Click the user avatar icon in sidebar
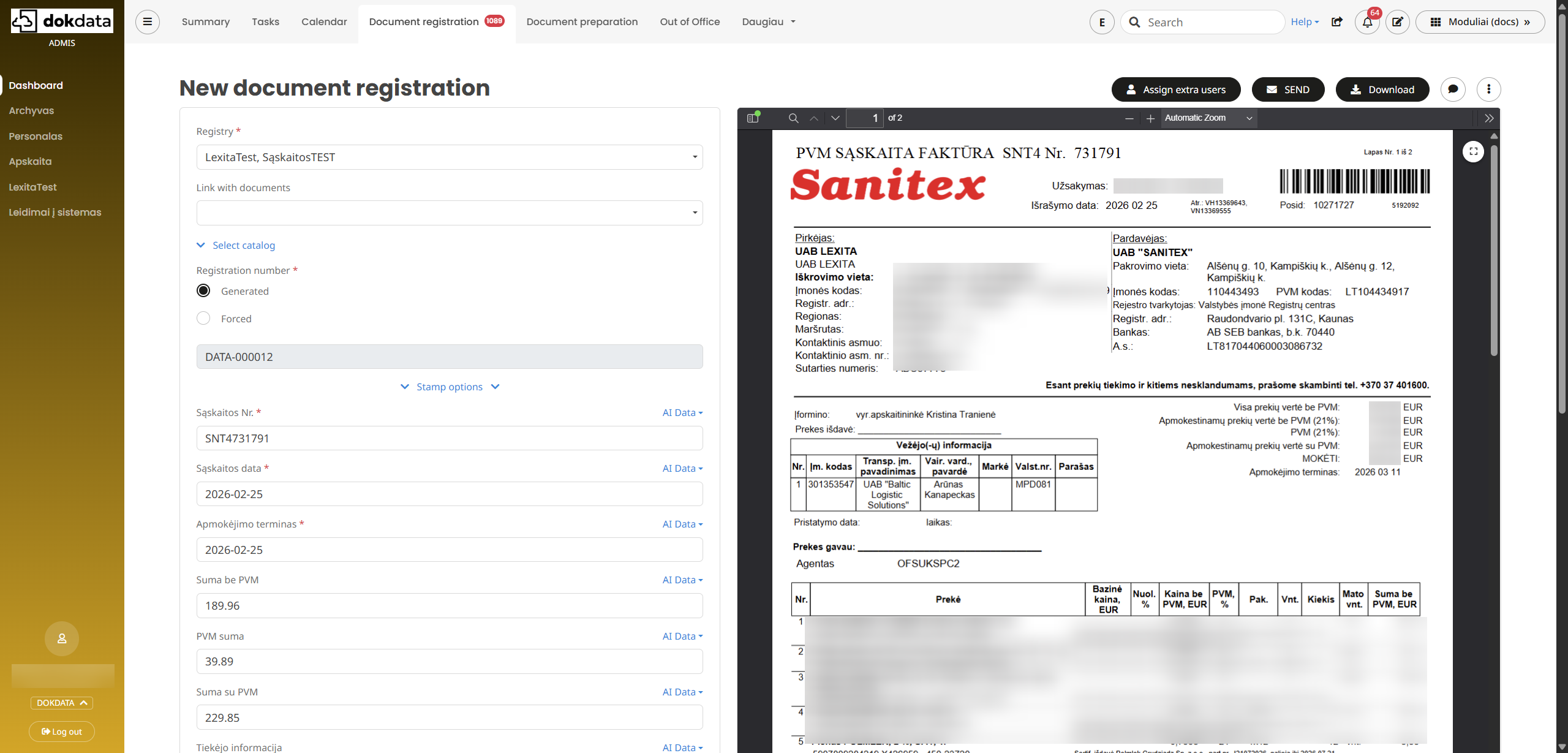Image resolution: width=1568 pixels, height=753 pixels. (x=62, y=638)
